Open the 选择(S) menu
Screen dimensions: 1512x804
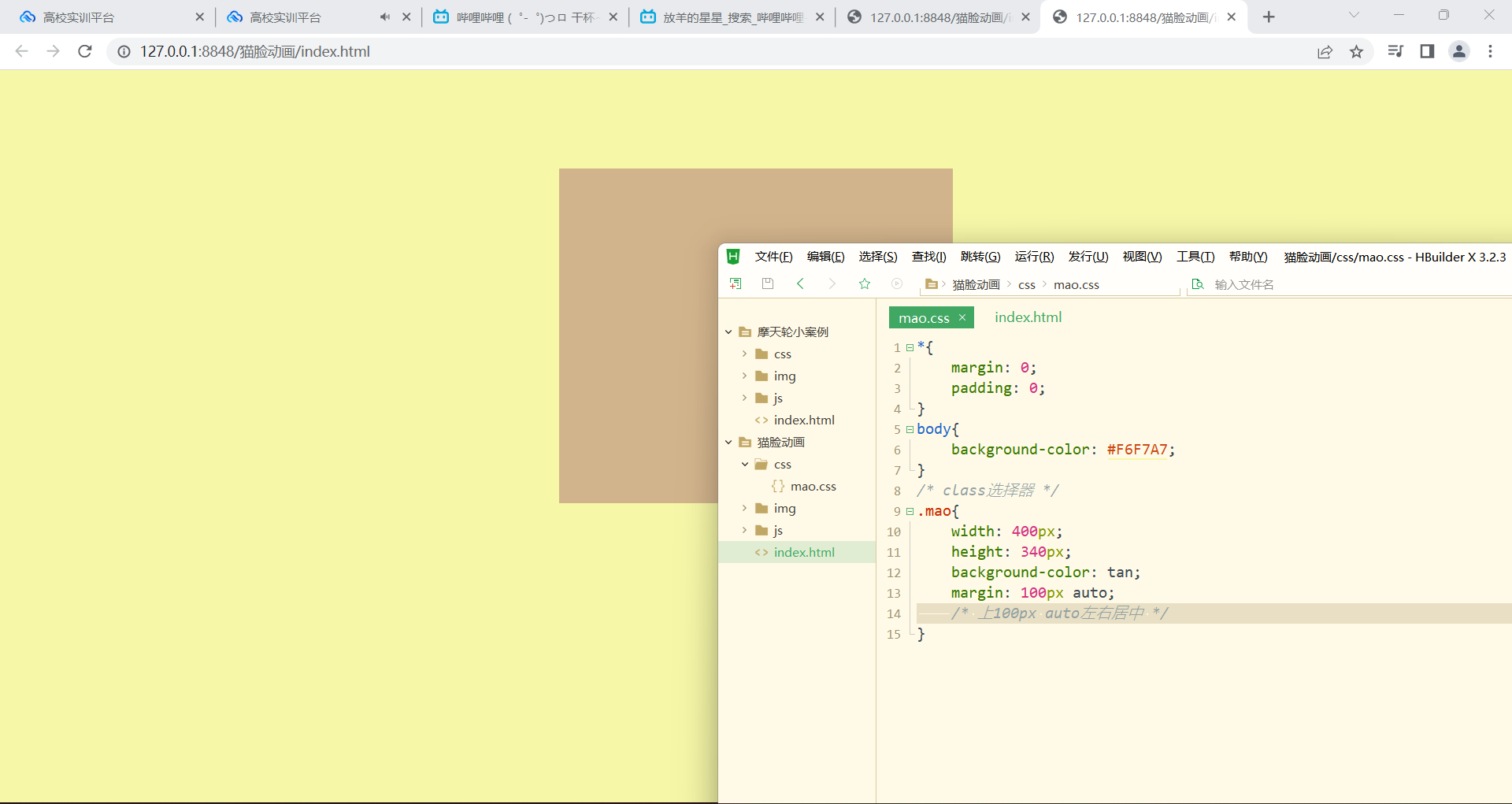878,257
